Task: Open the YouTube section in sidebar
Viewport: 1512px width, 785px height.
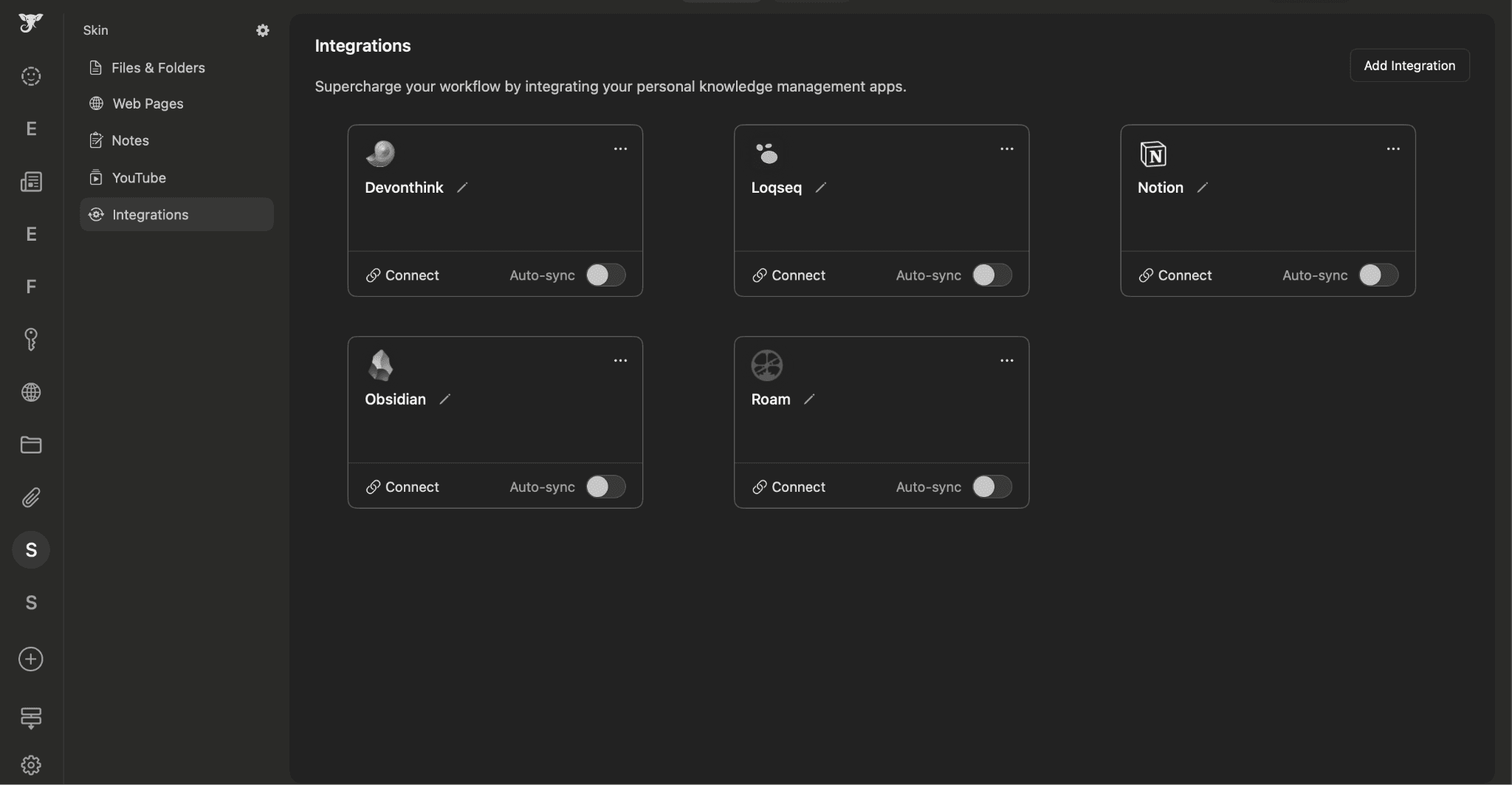Action: tap(139, 177)
